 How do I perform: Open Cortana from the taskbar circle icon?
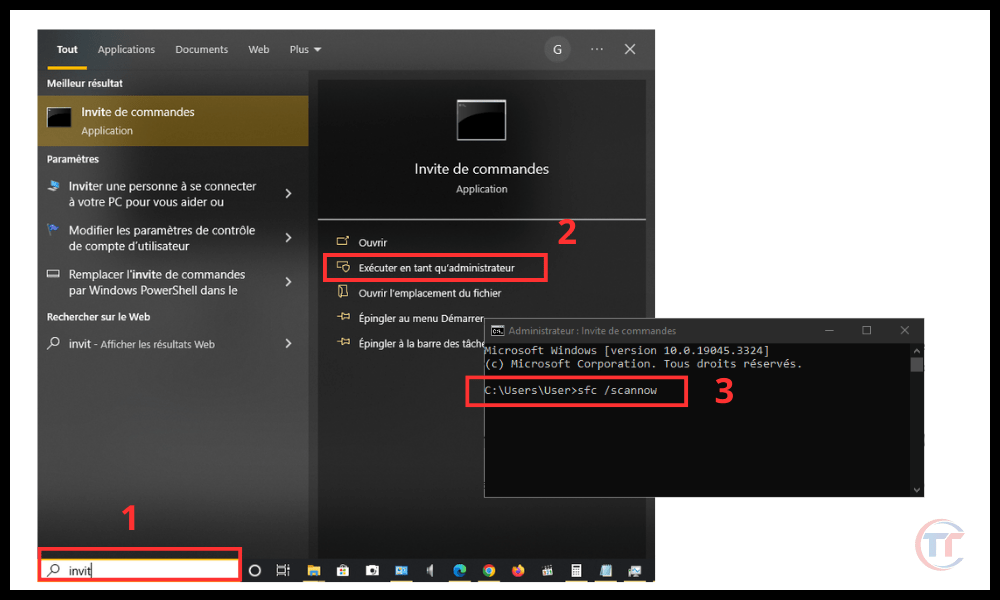click(x=254, y=571)
